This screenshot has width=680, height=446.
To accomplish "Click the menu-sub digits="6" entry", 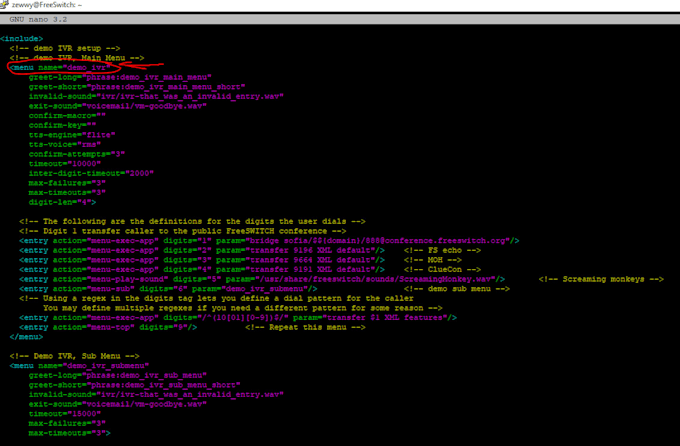I will 168,289.
